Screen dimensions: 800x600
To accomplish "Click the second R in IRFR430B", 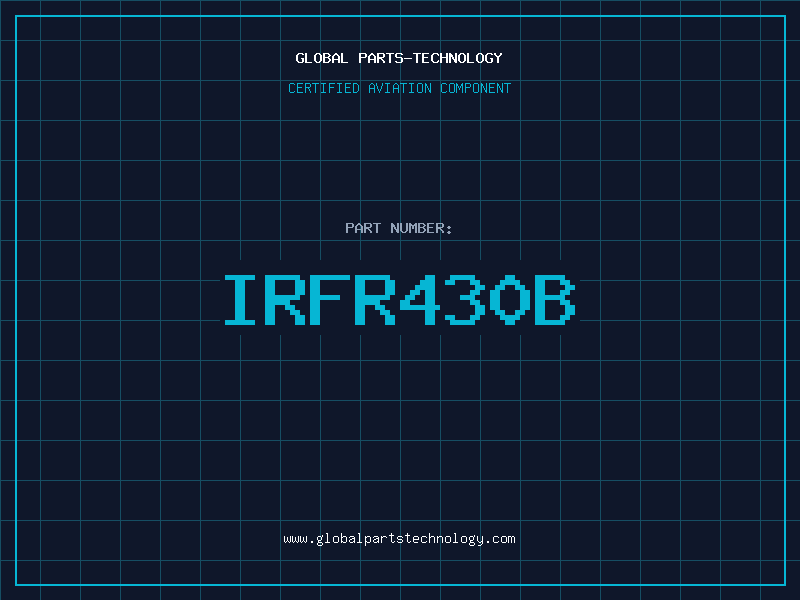I will (376, 300).
